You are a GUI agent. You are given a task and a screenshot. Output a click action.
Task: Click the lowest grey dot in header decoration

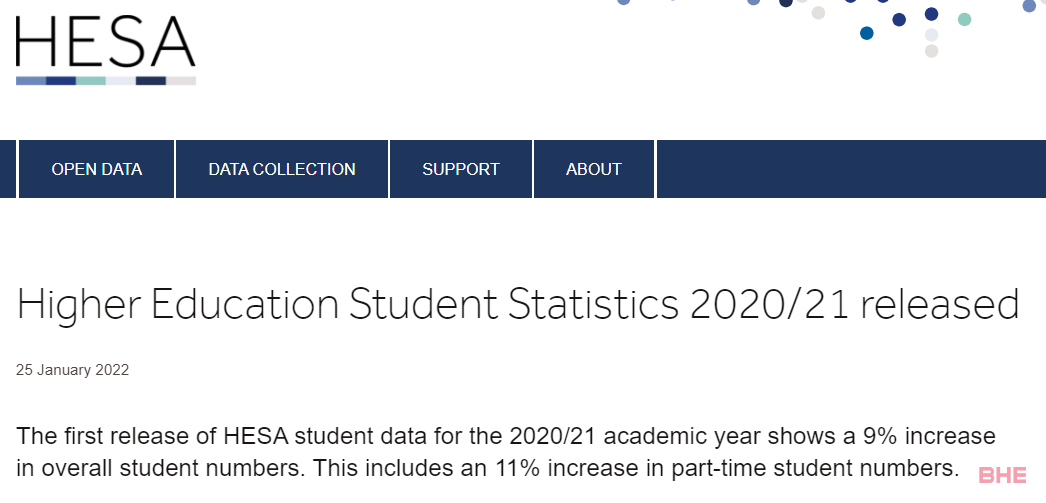pos(931,51)
